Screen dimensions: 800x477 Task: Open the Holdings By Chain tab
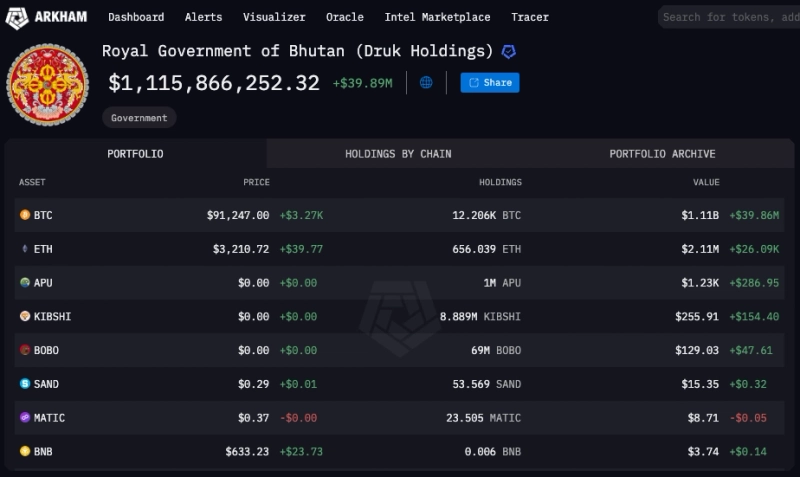tap(398, 154)
